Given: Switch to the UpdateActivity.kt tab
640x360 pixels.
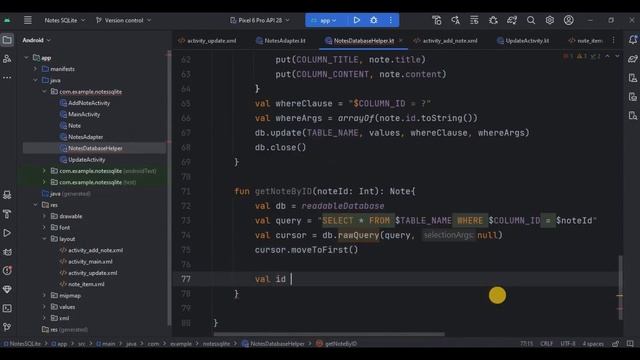Looking at the screenshot, I should click(x=523, y=40).
